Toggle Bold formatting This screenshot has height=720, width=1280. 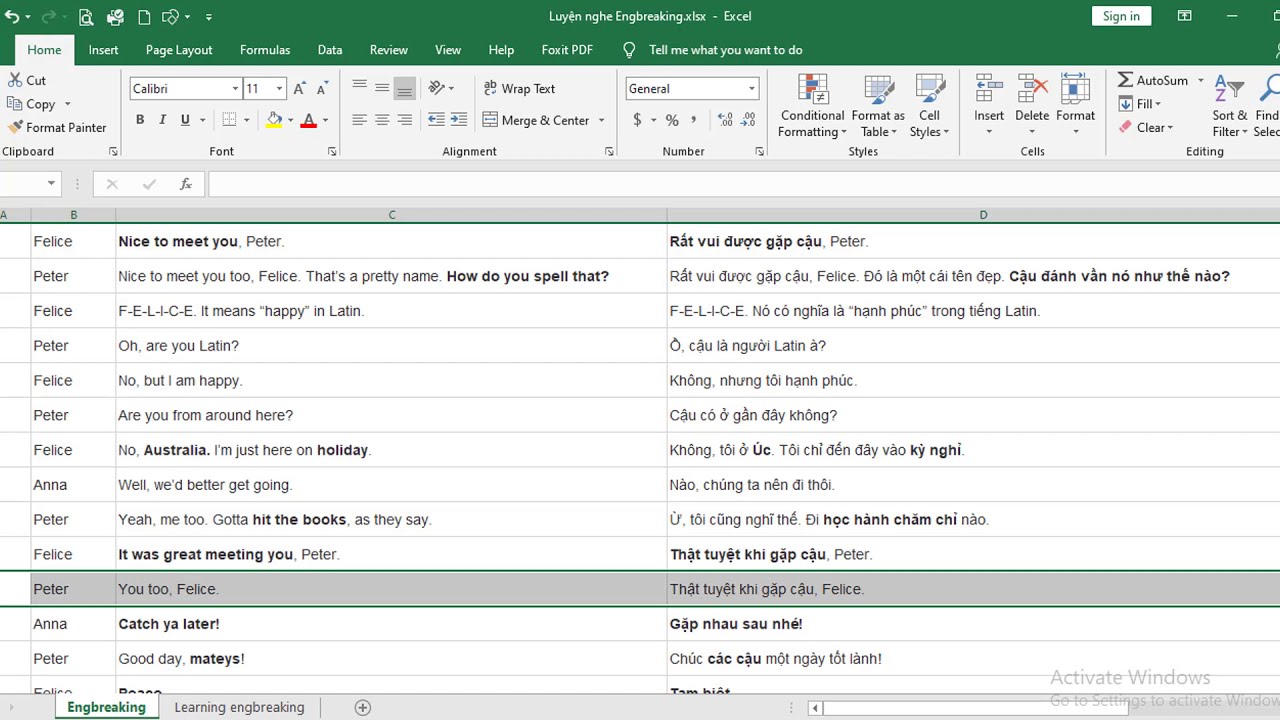tap(140, 120)
